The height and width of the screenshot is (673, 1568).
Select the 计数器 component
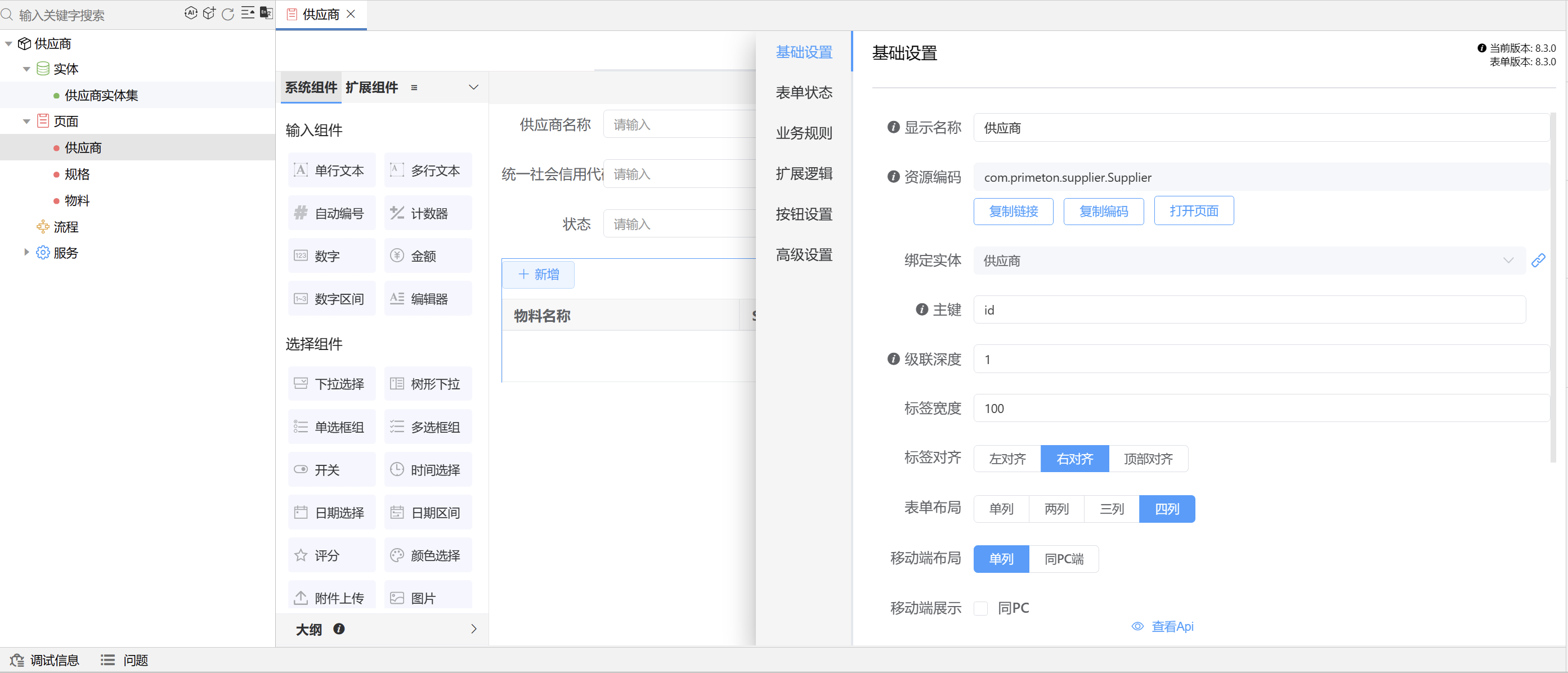click(x=427, y=213)
